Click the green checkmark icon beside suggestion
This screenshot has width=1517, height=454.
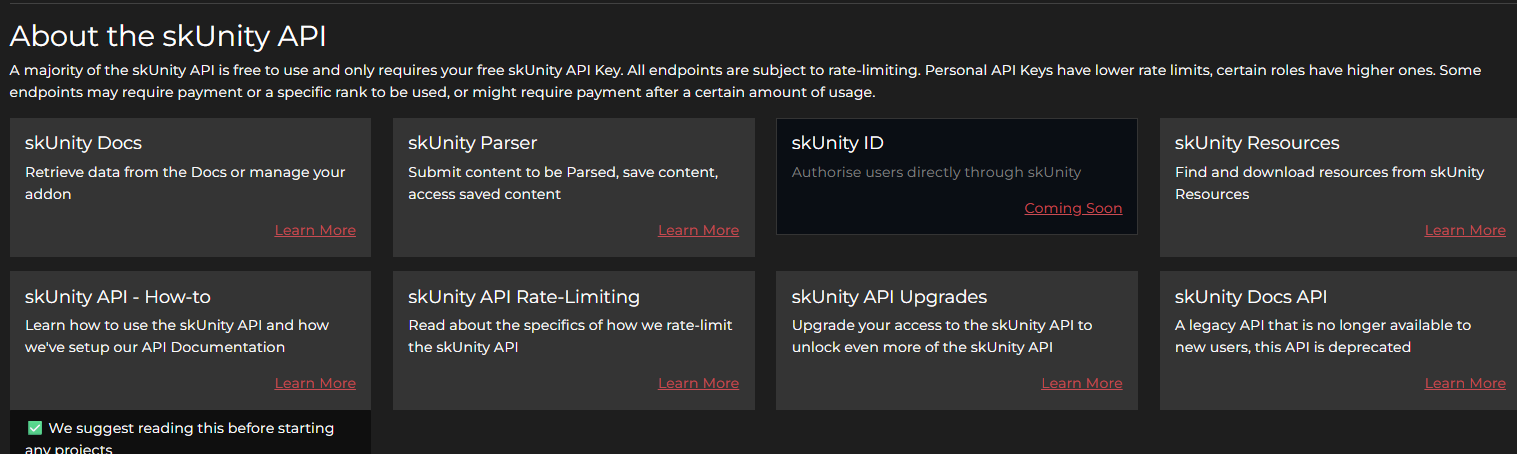tap(35, 428)
